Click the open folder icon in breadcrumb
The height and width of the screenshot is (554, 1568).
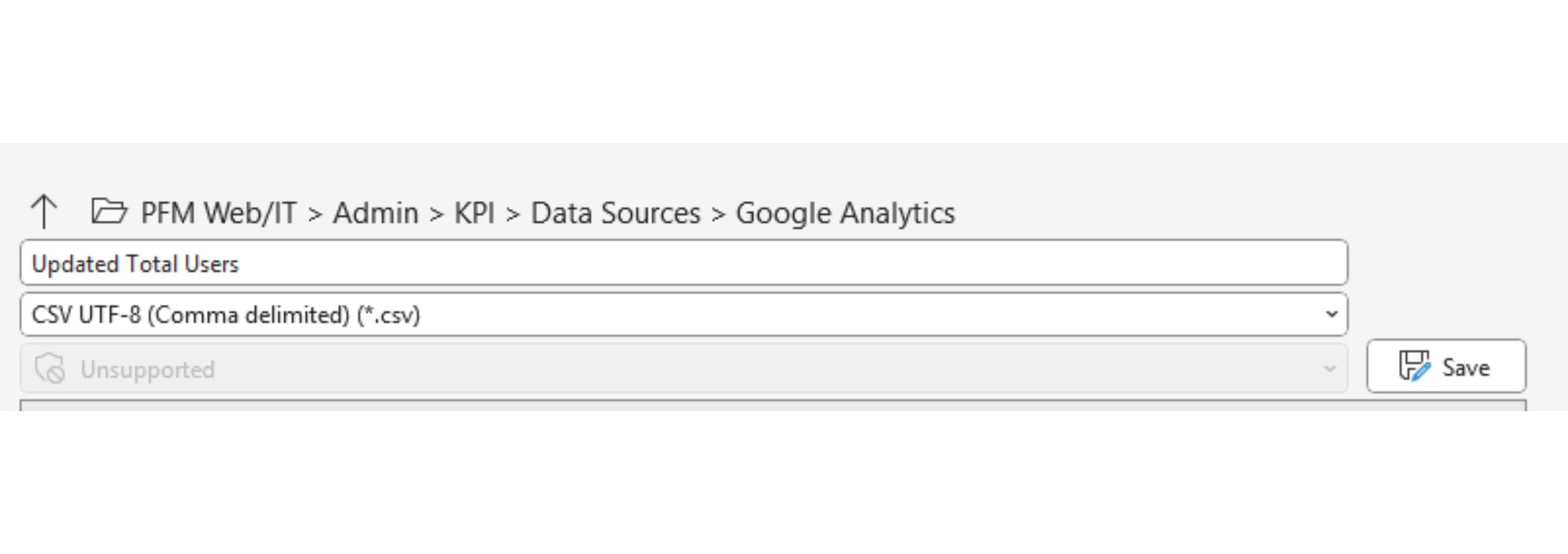pos(110,213)
